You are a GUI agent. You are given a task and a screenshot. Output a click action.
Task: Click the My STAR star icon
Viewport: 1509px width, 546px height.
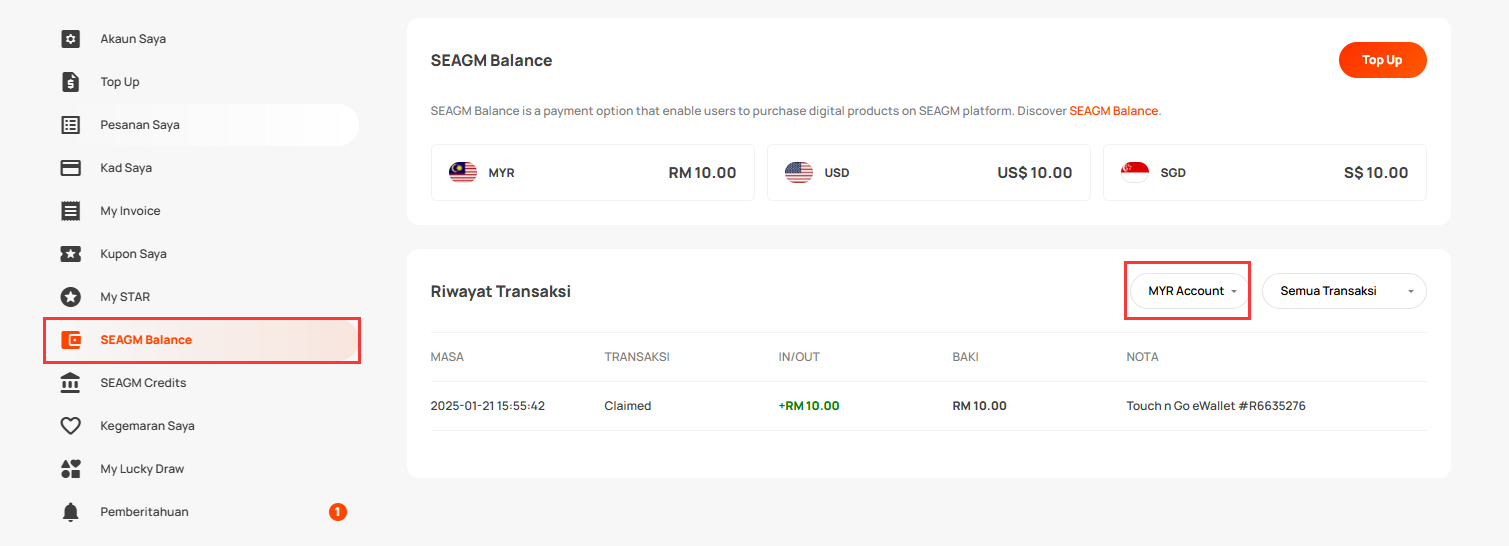70,297
